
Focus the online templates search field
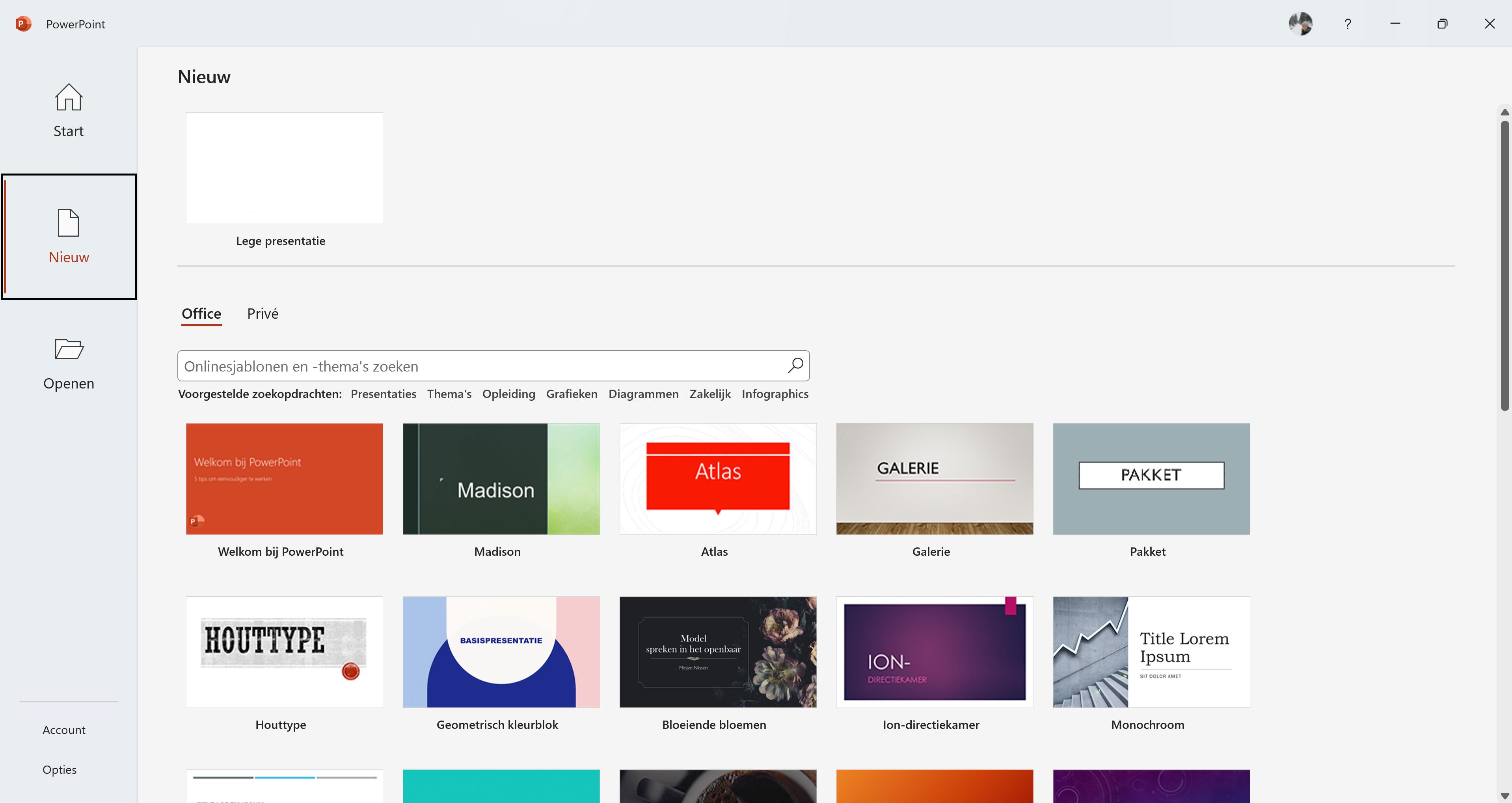[x=481, y=366]
